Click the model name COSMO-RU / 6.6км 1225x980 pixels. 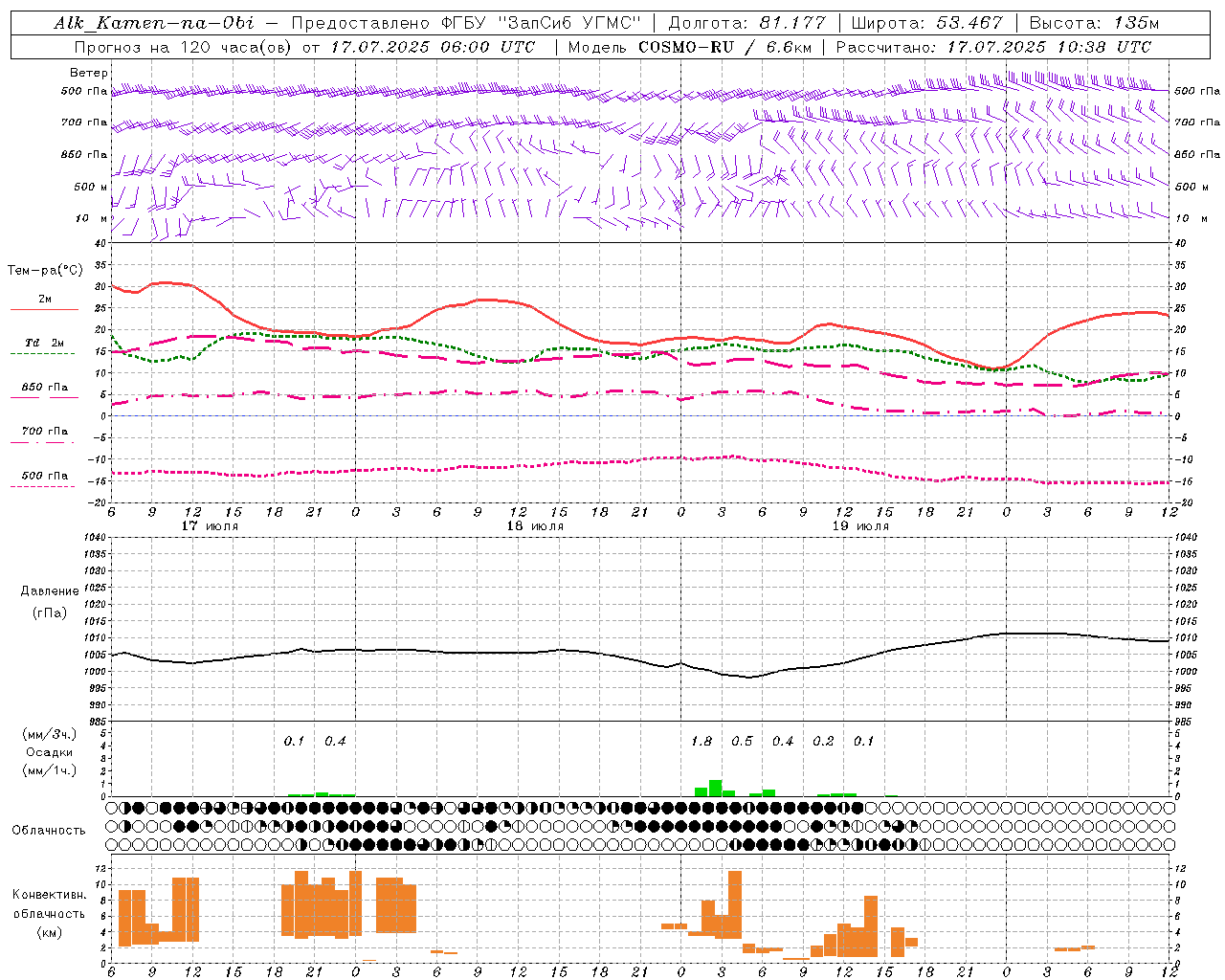725,47
